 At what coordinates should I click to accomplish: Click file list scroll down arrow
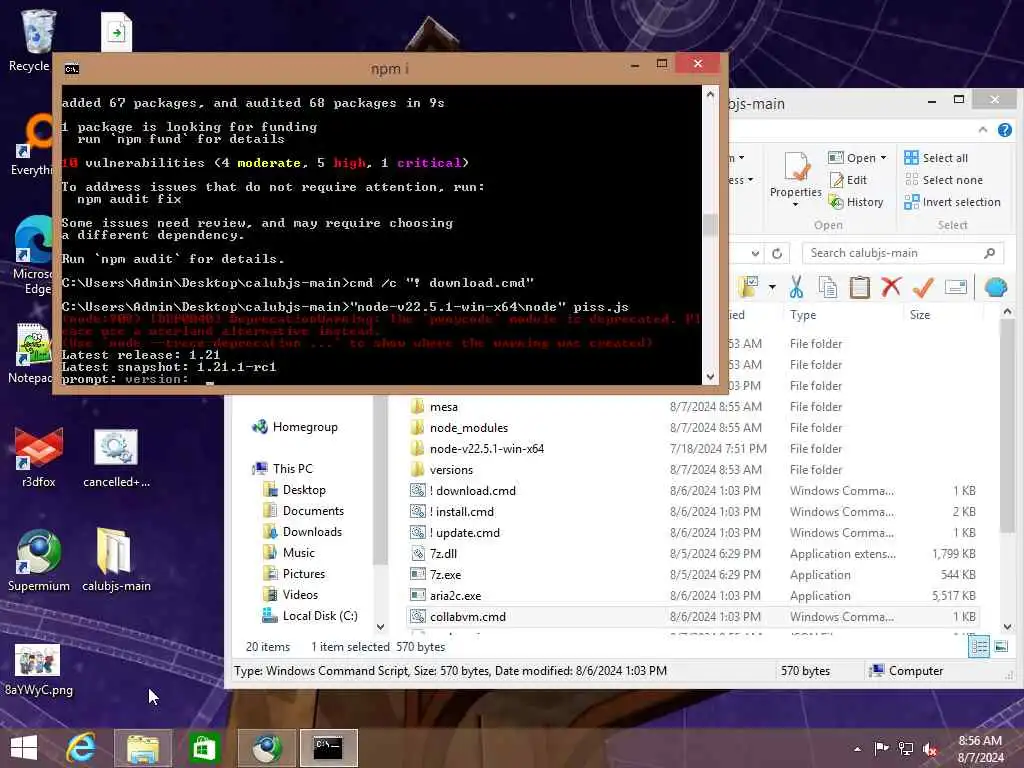(x=1007, y=626)
